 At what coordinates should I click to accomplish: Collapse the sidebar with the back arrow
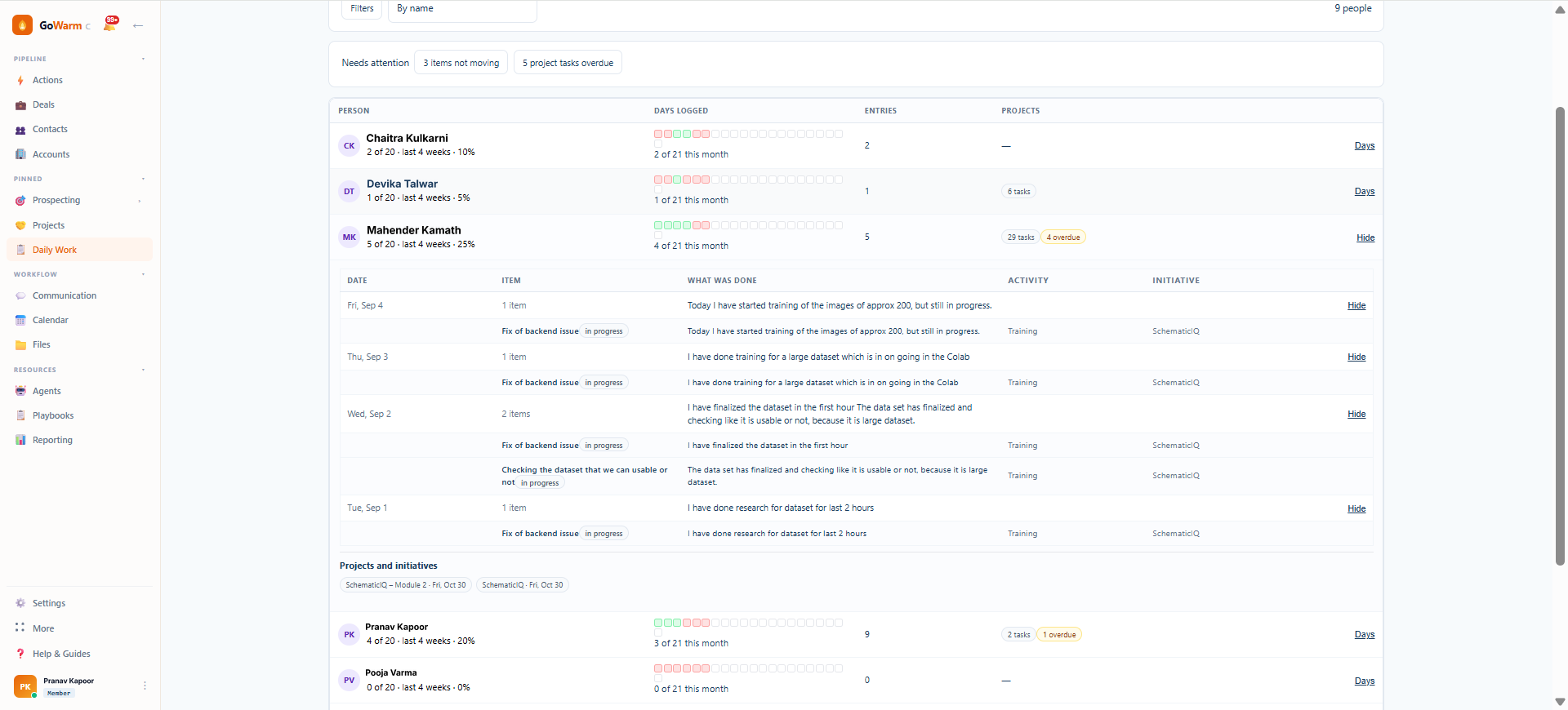pyautogui.click(x=138, y=25)
